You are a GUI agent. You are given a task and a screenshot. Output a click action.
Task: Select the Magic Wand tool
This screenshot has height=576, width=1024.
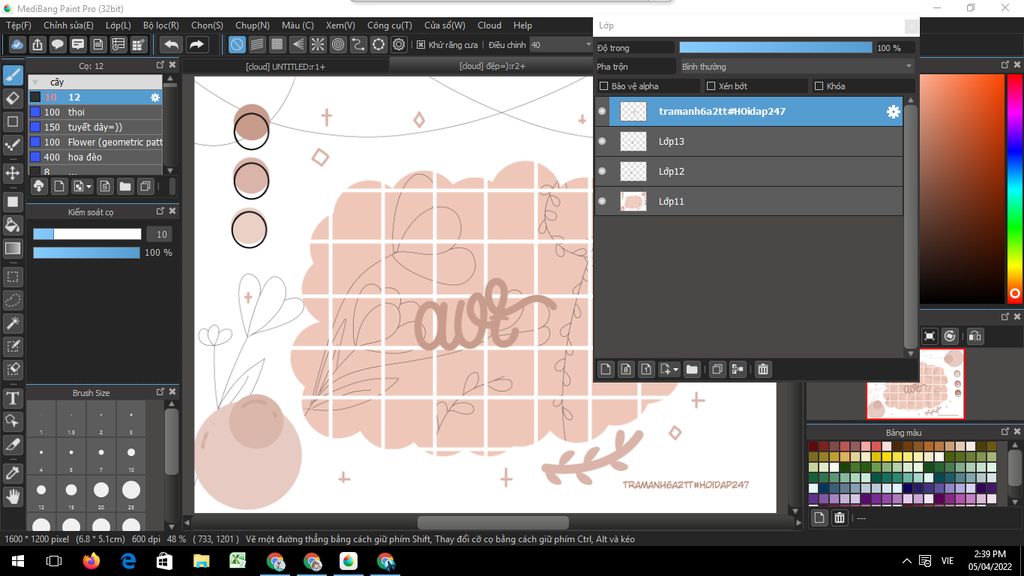coord(13,323)
